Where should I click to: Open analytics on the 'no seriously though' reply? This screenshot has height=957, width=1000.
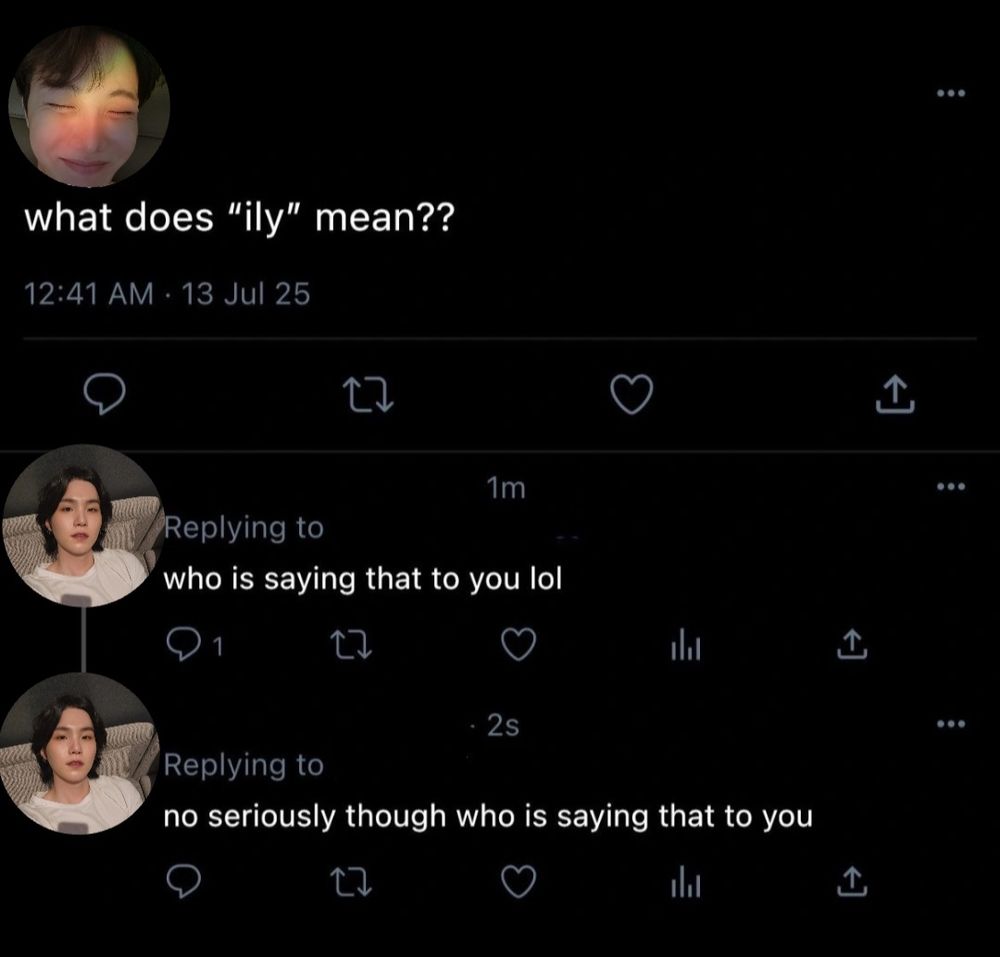[x=686, y=883]
